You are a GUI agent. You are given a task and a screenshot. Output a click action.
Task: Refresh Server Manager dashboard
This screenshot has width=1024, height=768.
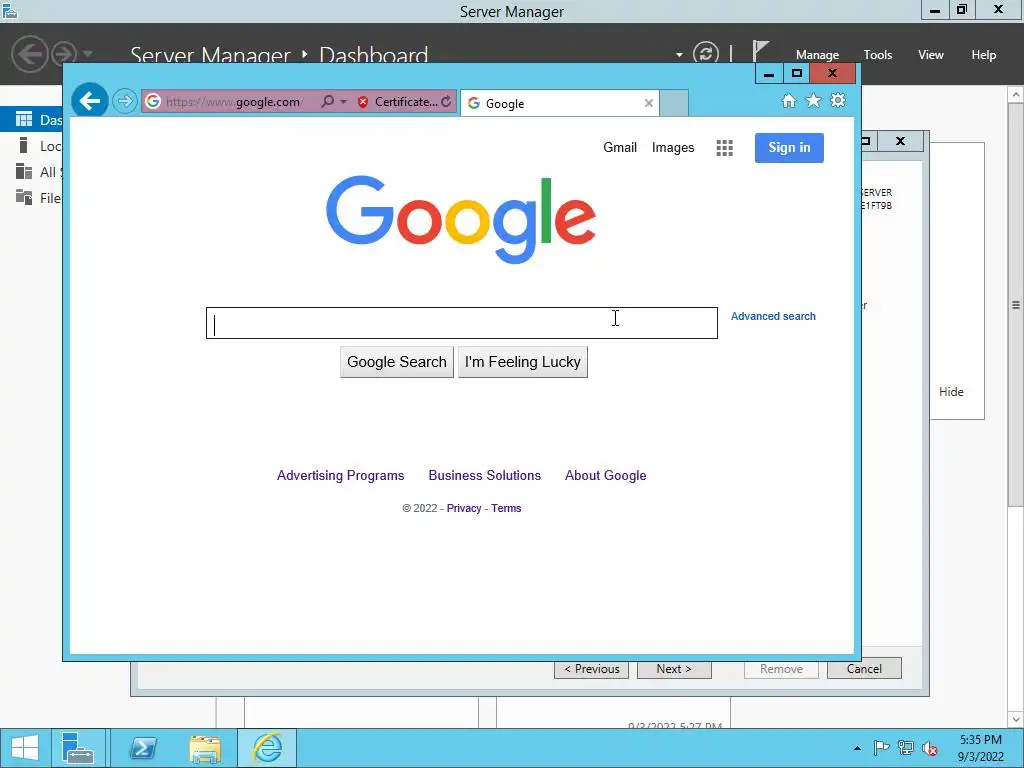[x=705, y=54]
